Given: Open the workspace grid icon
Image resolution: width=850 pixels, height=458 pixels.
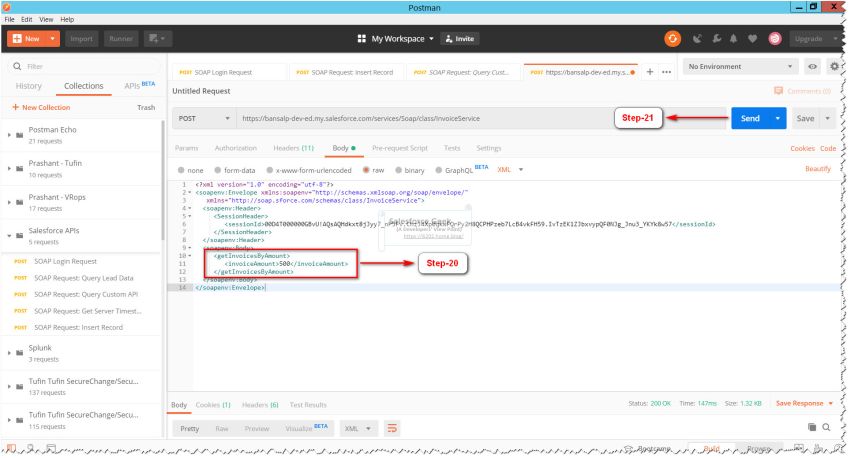Looking at the screenshot, I should tap(362, 38).
